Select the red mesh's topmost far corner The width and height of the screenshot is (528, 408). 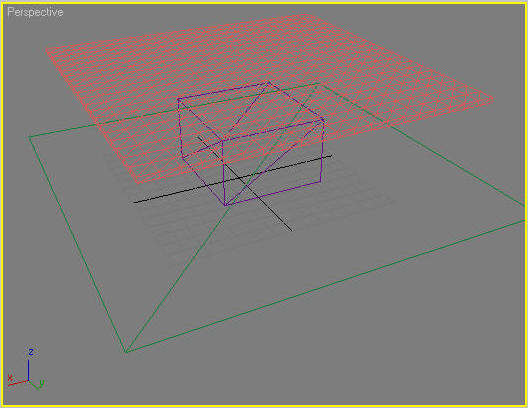305,15
